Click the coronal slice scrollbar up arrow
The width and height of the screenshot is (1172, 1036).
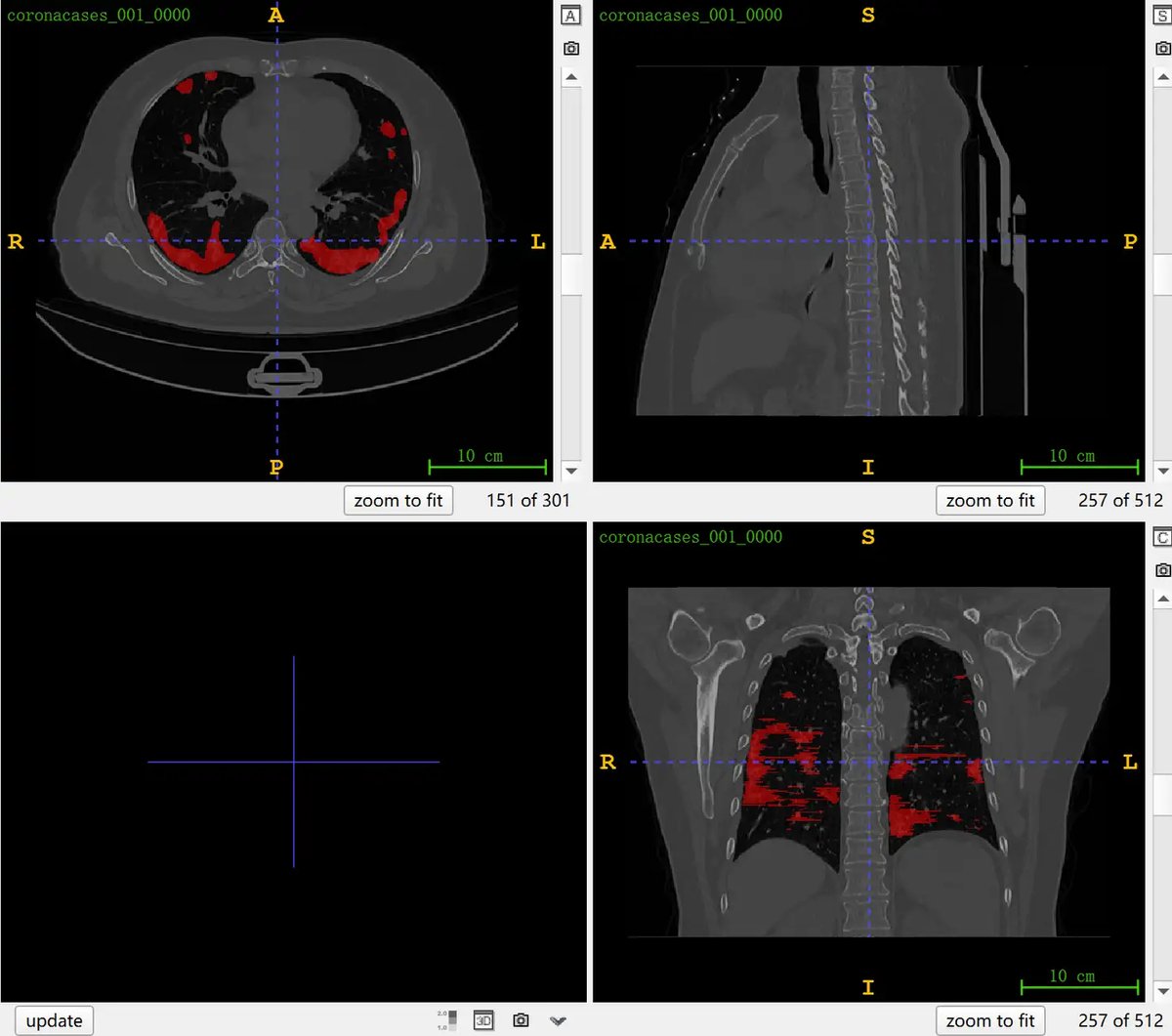tap(1162, 598)
